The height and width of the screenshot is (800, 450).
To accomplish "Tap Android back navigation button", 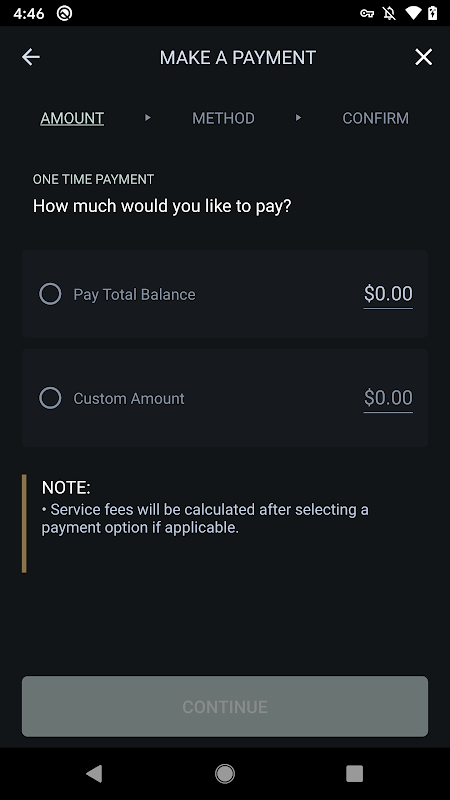I will click(94, 773).
